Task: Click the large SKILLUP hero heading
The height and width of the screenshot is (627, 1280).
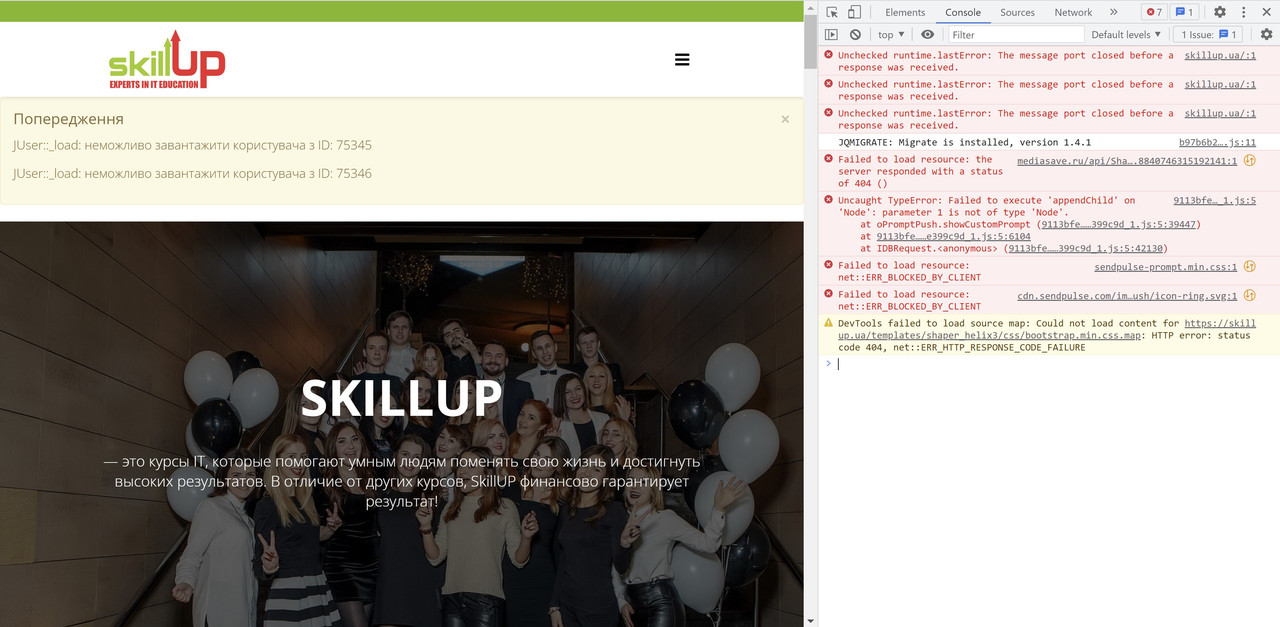Action: pos(401,397)
